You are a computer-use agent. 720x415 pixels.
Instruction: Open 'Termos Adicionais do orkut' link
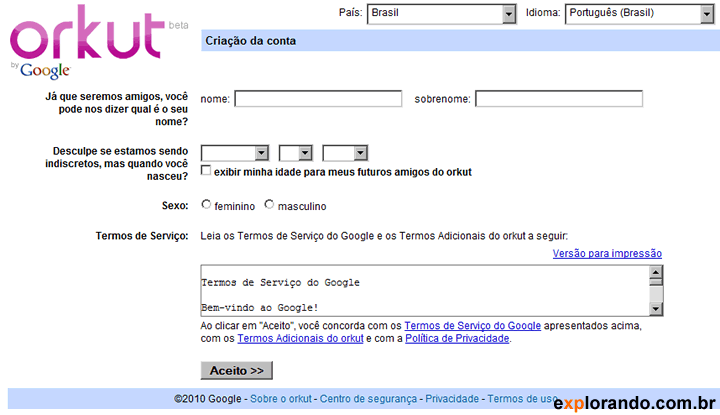click(x=300, y=338)
